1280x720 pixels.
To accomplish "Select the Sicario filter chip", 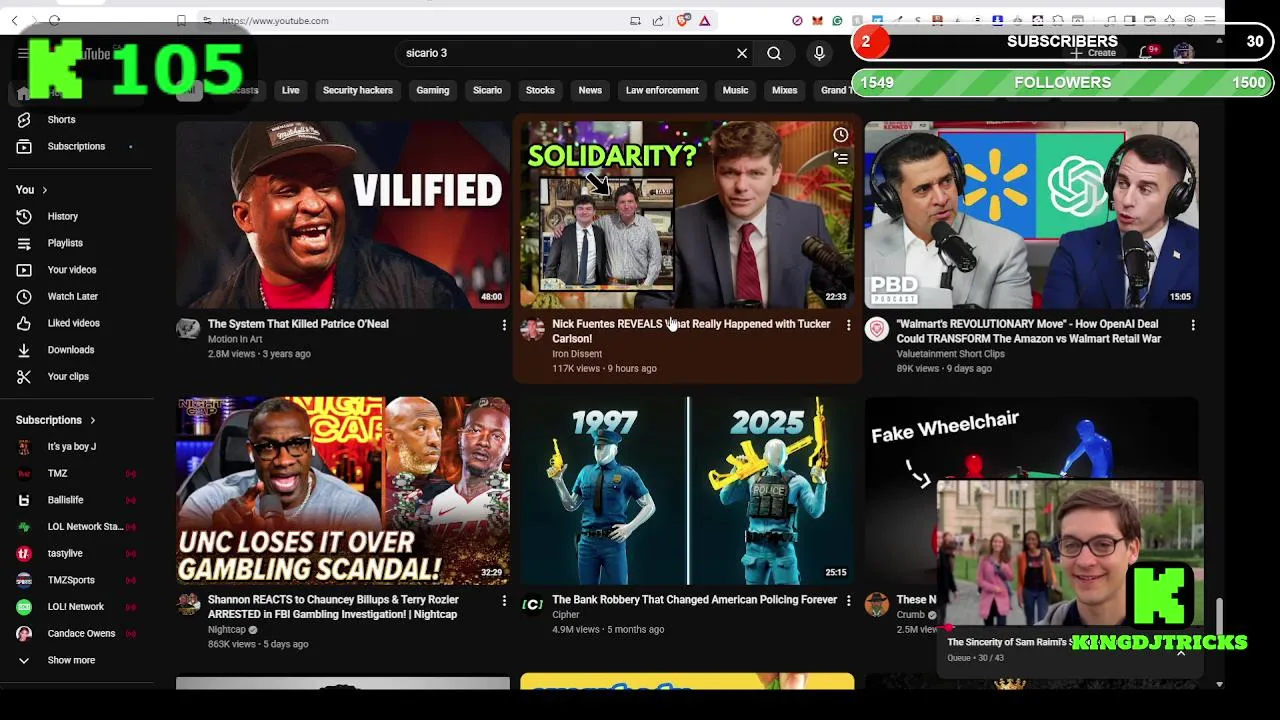I will click(487, 90).
